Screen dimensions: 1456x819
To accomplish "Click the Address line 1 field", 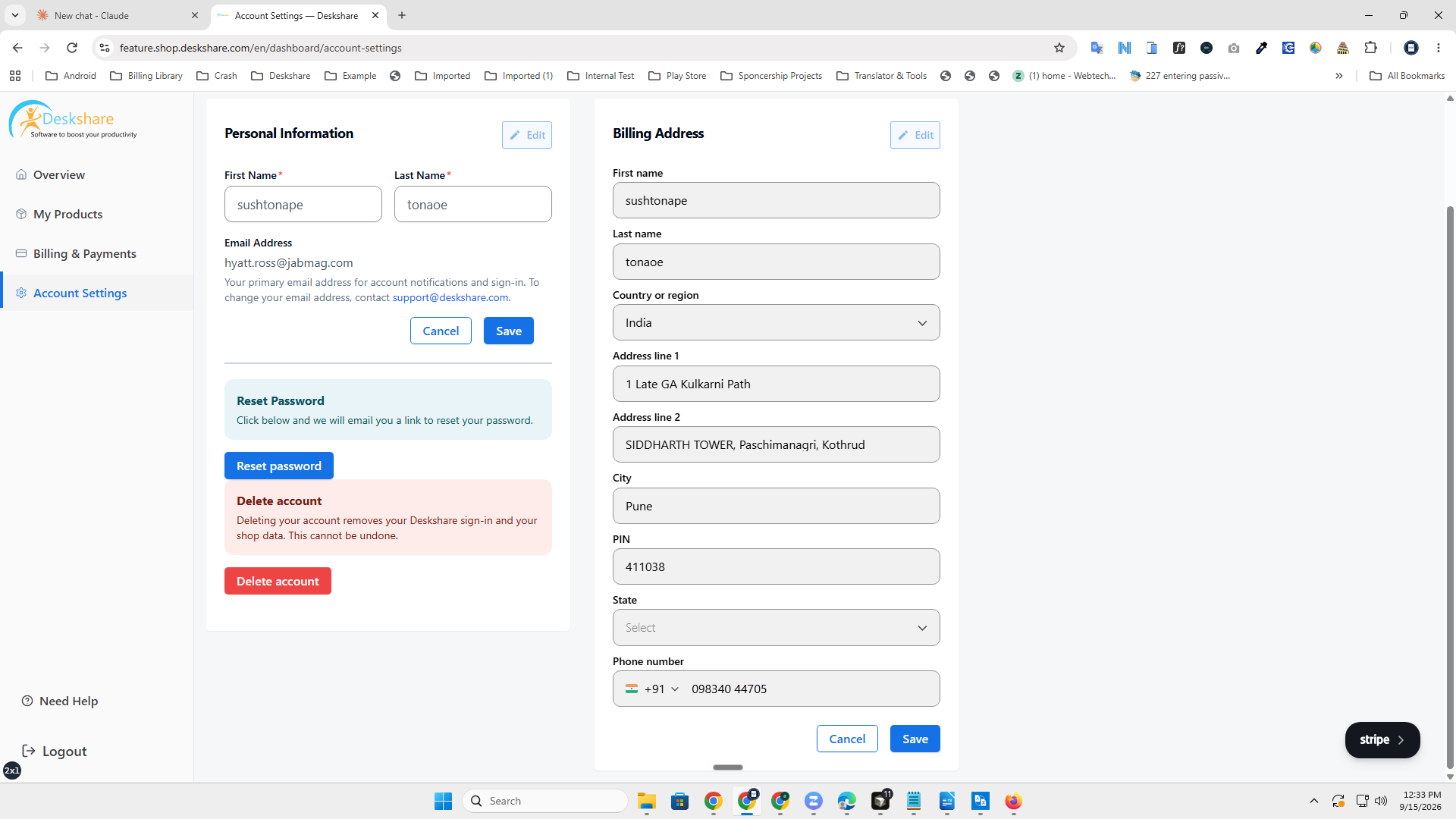I will pyautogui.click(x=777, y=384).
